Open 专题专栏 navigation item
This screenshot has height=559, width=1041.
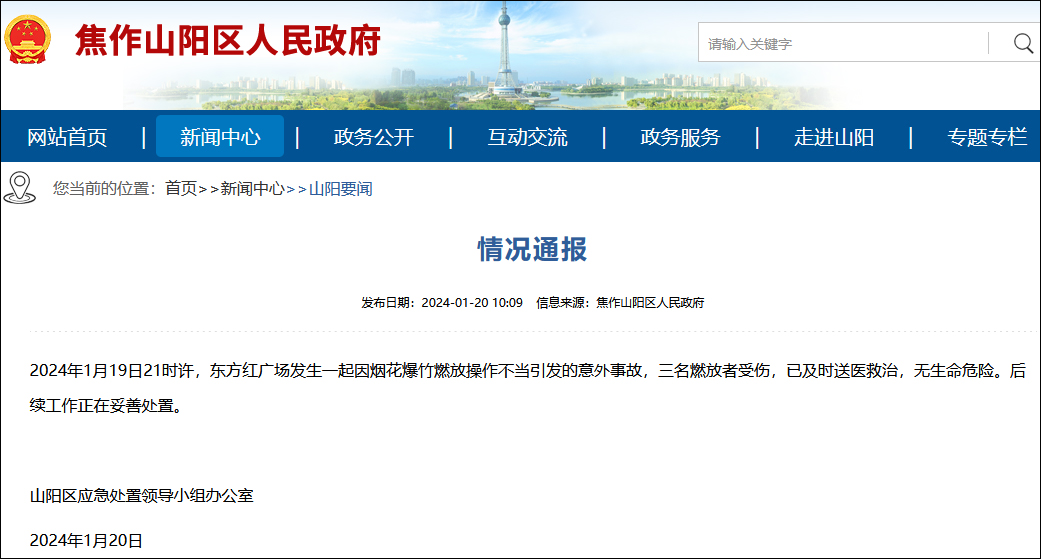coord(987,137)
